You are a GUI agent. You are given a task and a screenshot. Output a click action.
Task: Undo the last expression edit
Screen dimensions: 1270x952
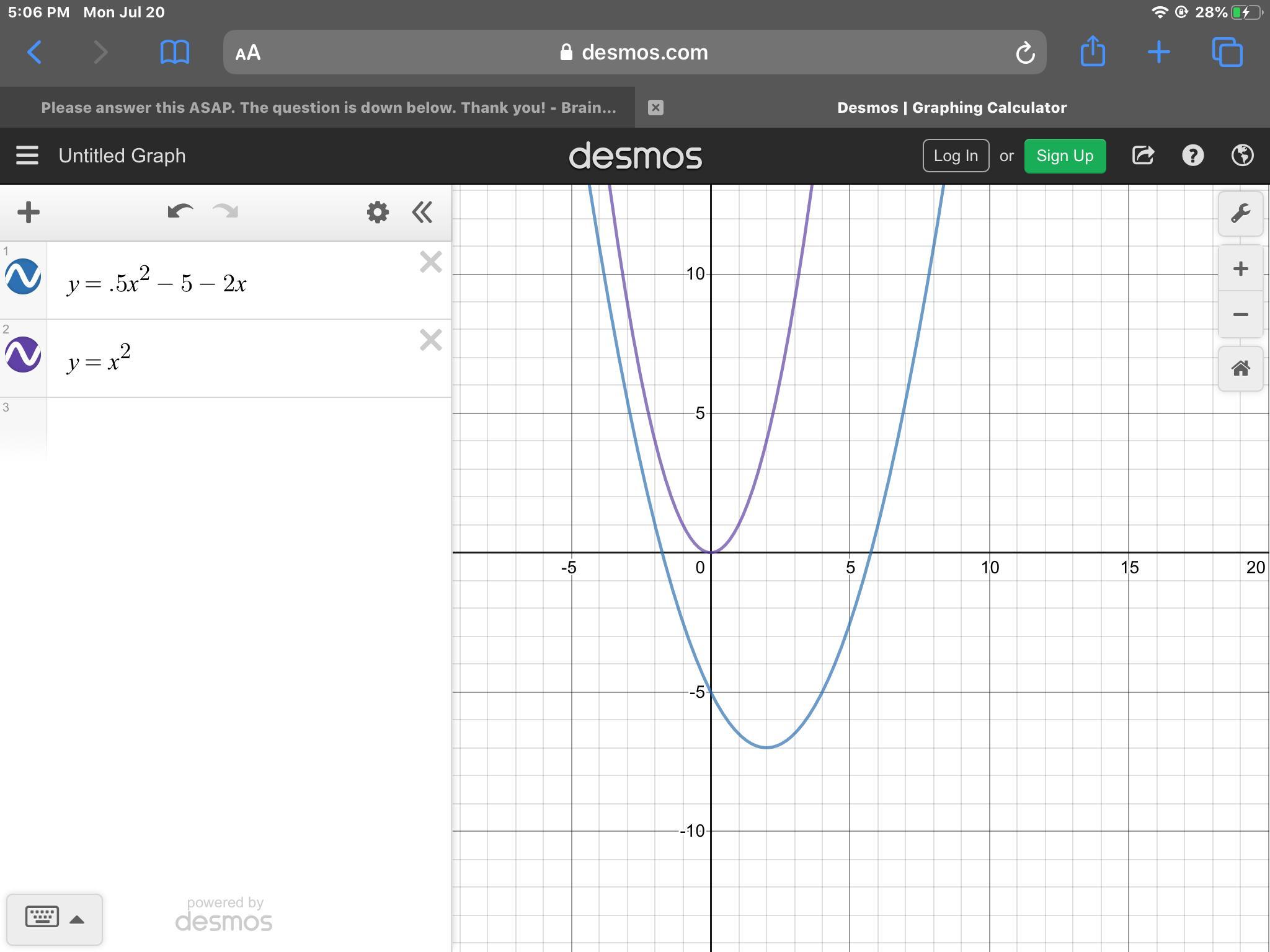pos(180,212)
